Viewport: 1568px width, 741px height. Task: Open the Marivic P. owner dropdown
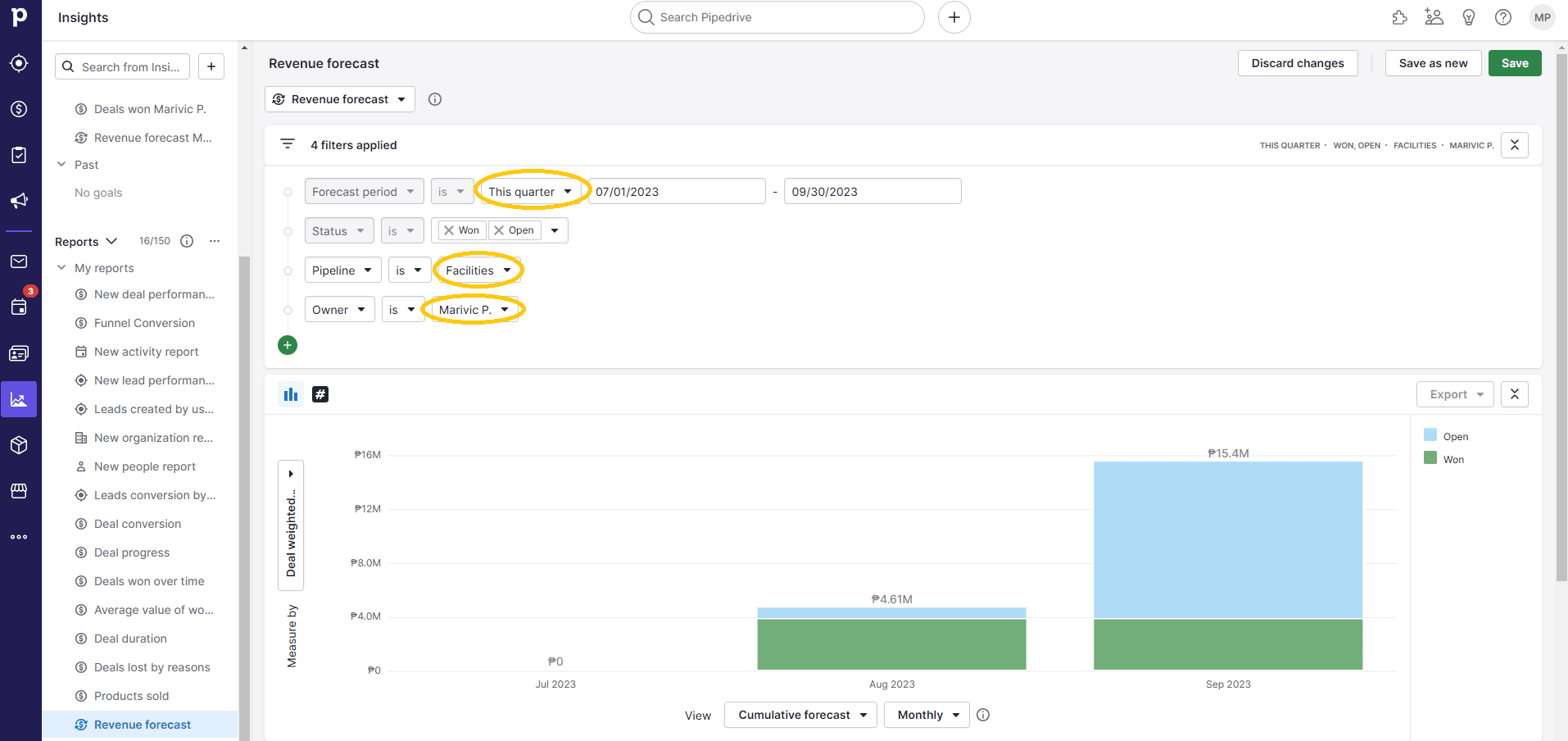click(x=474, y=310)
